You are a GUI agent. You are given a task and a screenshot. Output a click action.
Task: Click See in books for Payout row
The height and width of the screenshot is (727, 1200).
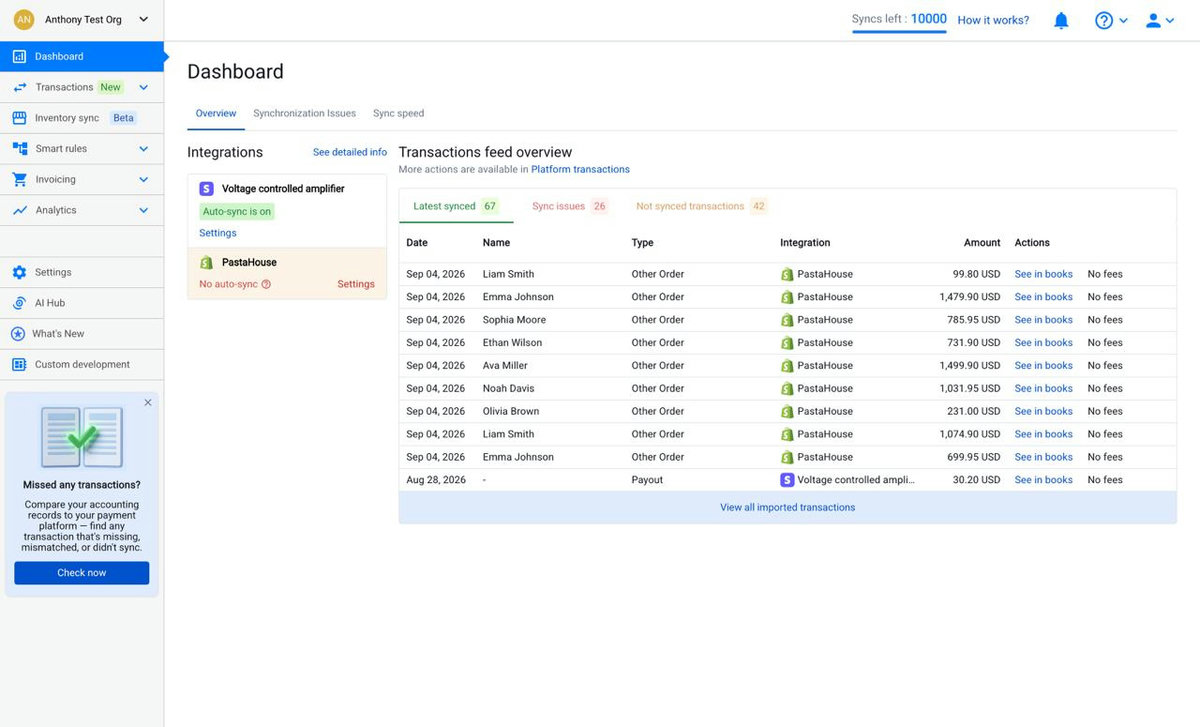point(1043,480)
